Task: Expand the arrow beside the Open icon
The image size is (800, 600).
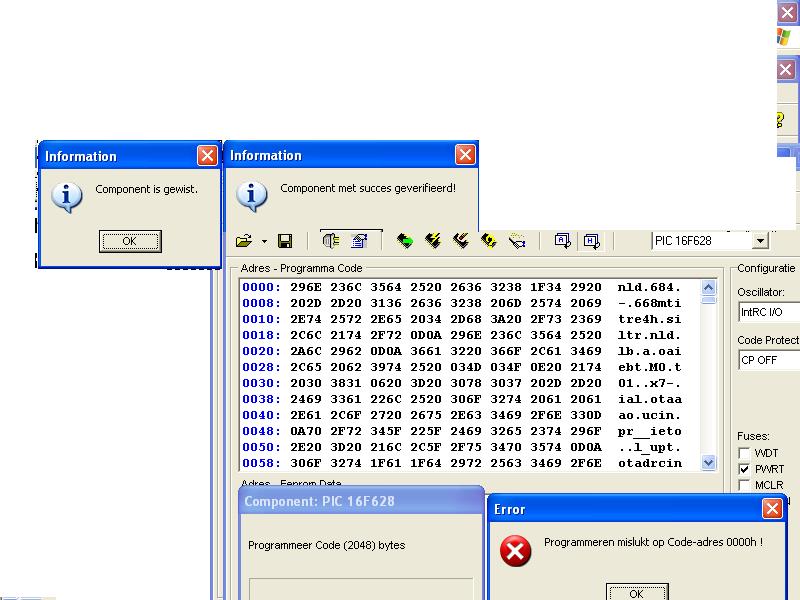Action: [x=264, y=241]
